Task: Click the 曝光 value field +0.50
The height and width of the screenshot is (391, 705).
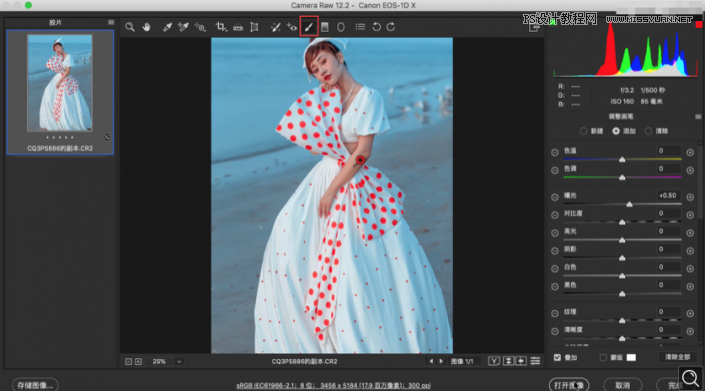Action: click(668, 196)
